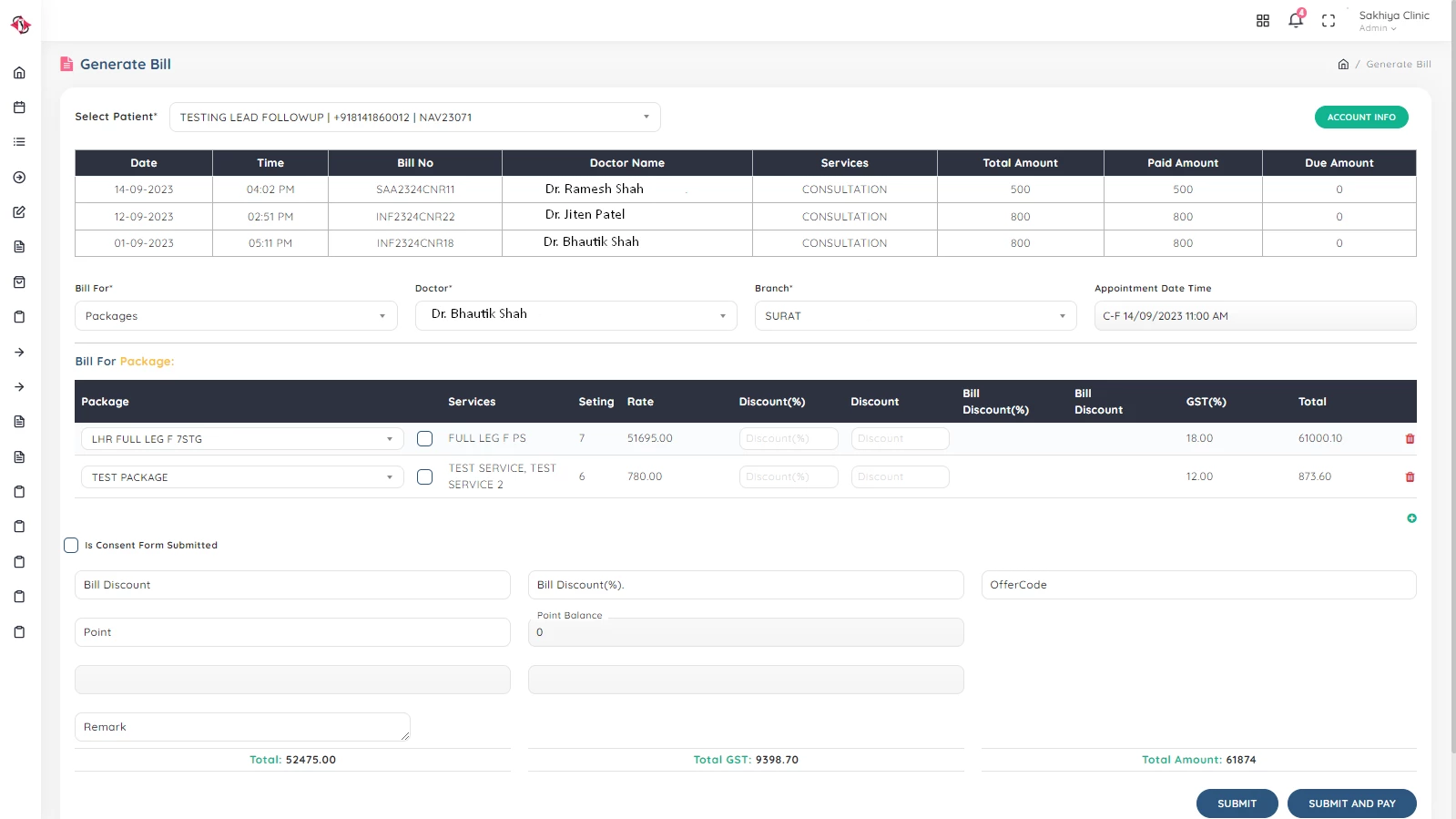The image size is (1456, 819).
Task: Click the Bill Discount input field
Action: click(292, 585)
